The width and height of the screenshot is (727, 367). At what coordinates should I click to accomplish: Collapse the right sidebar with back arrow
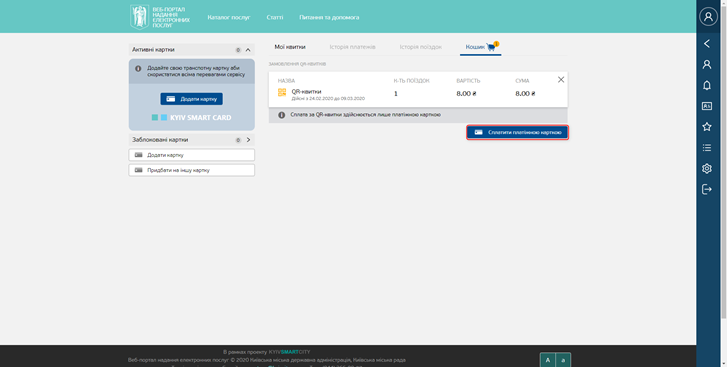707,44
